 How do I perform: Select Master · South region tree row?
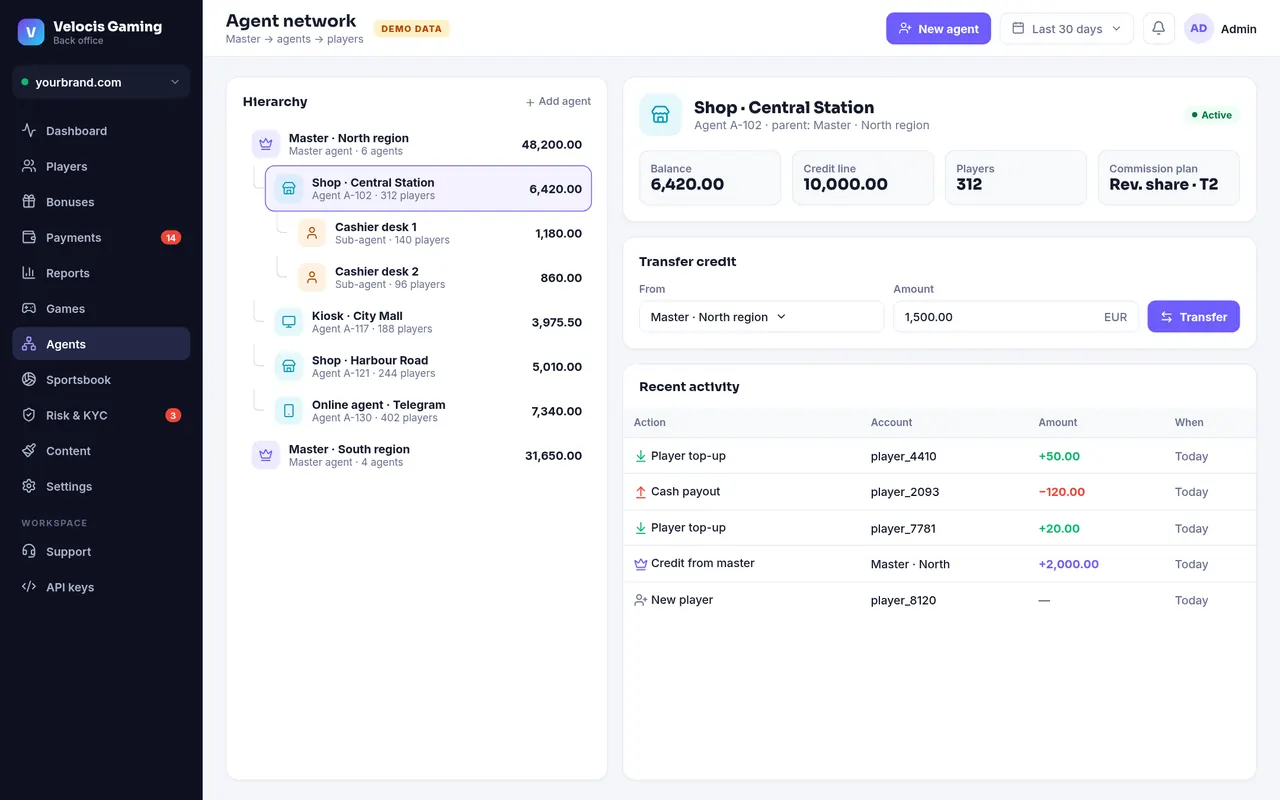click(x=417, y=455)
